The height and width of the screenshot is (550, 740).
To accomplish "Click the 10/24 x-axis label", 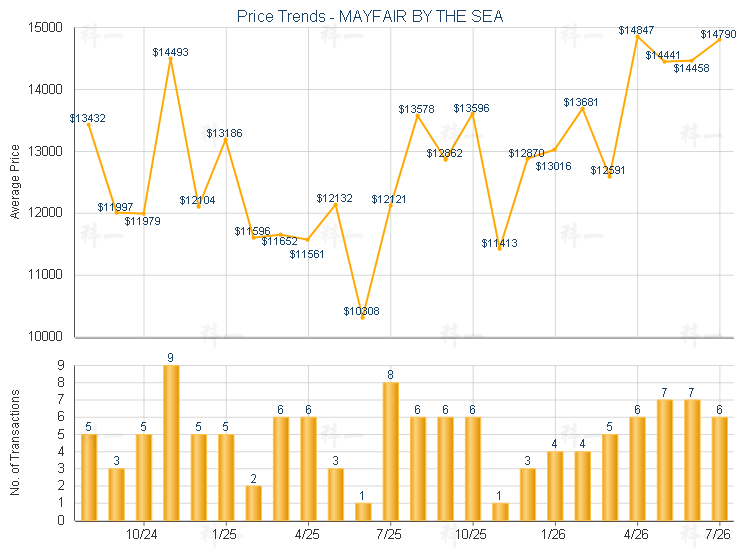I will 142,534.
